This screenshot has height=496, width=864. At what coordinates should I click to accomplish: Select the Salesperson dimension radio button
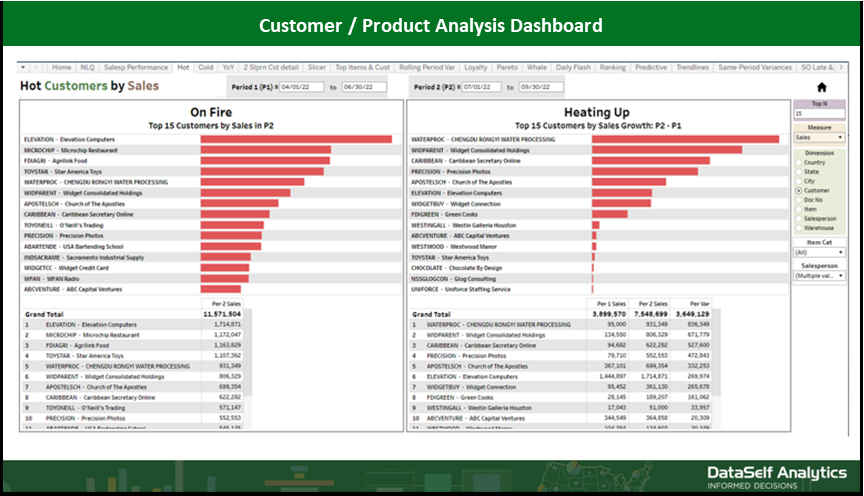[x=798, y=219]
